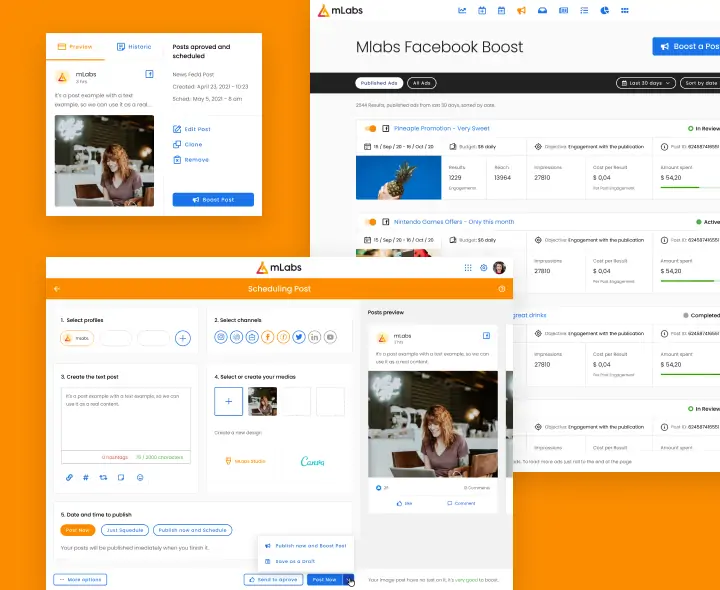Open the Pineapple Promotion - Very Sweet ad link
Image resolution: width=720 pixels, height=590 pixels.
point(442,129)
